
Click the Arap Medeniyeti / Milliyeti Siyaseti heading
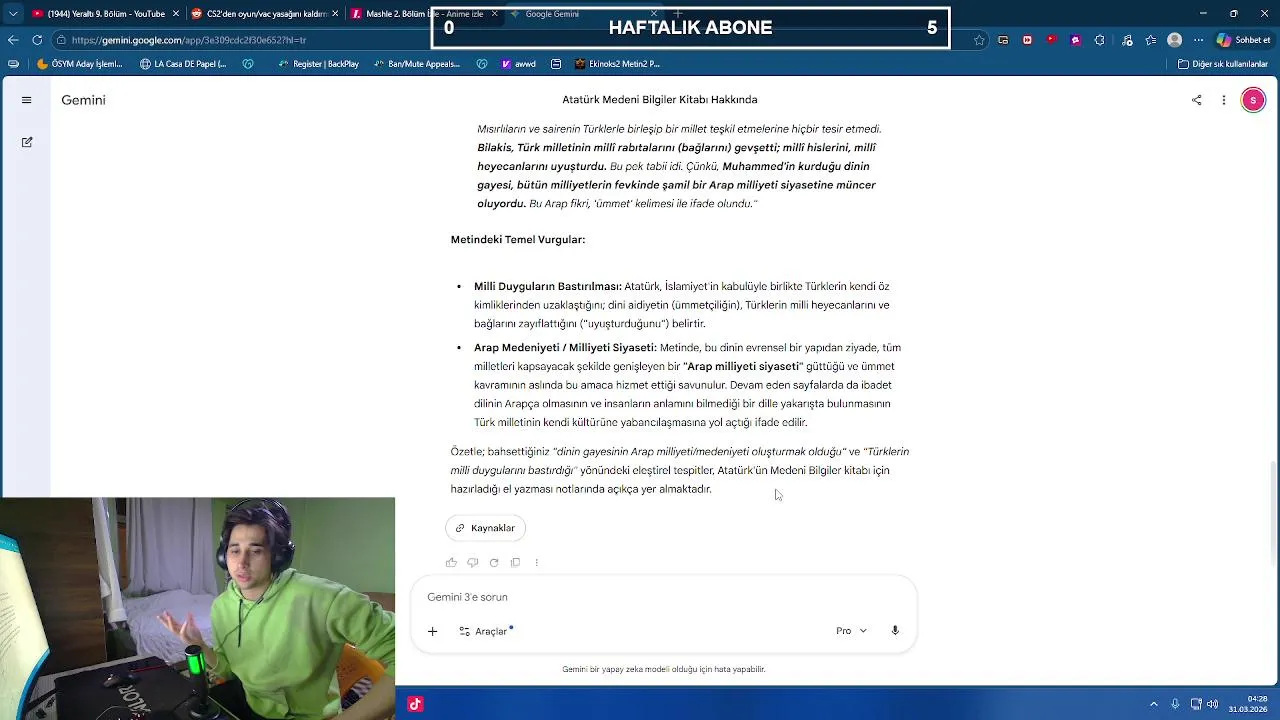click(x=565, y=348)
